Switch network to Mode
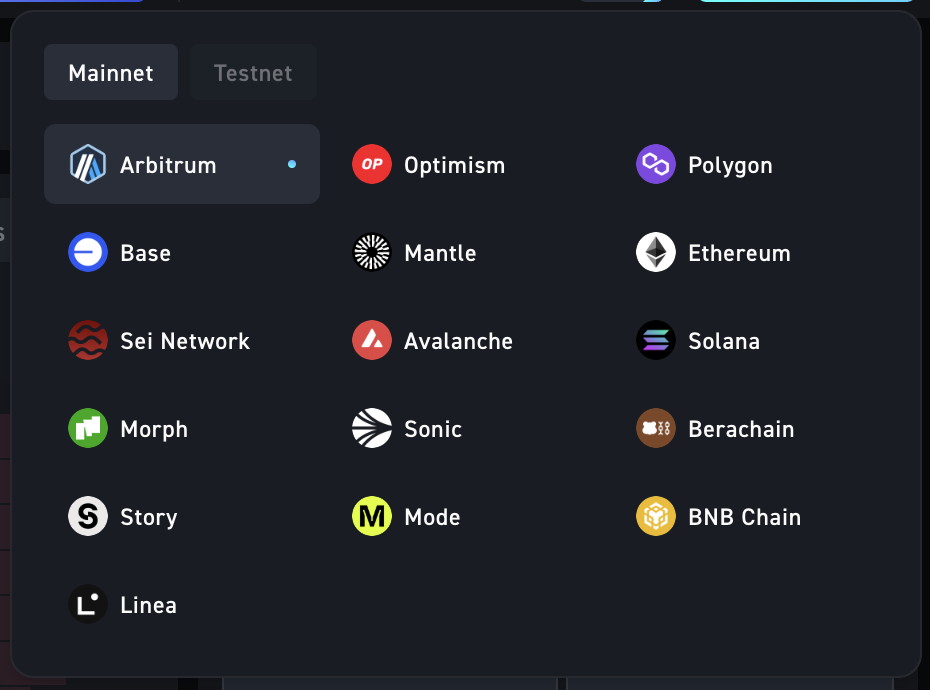Screen dimensions: 930x690 point(432,517)
